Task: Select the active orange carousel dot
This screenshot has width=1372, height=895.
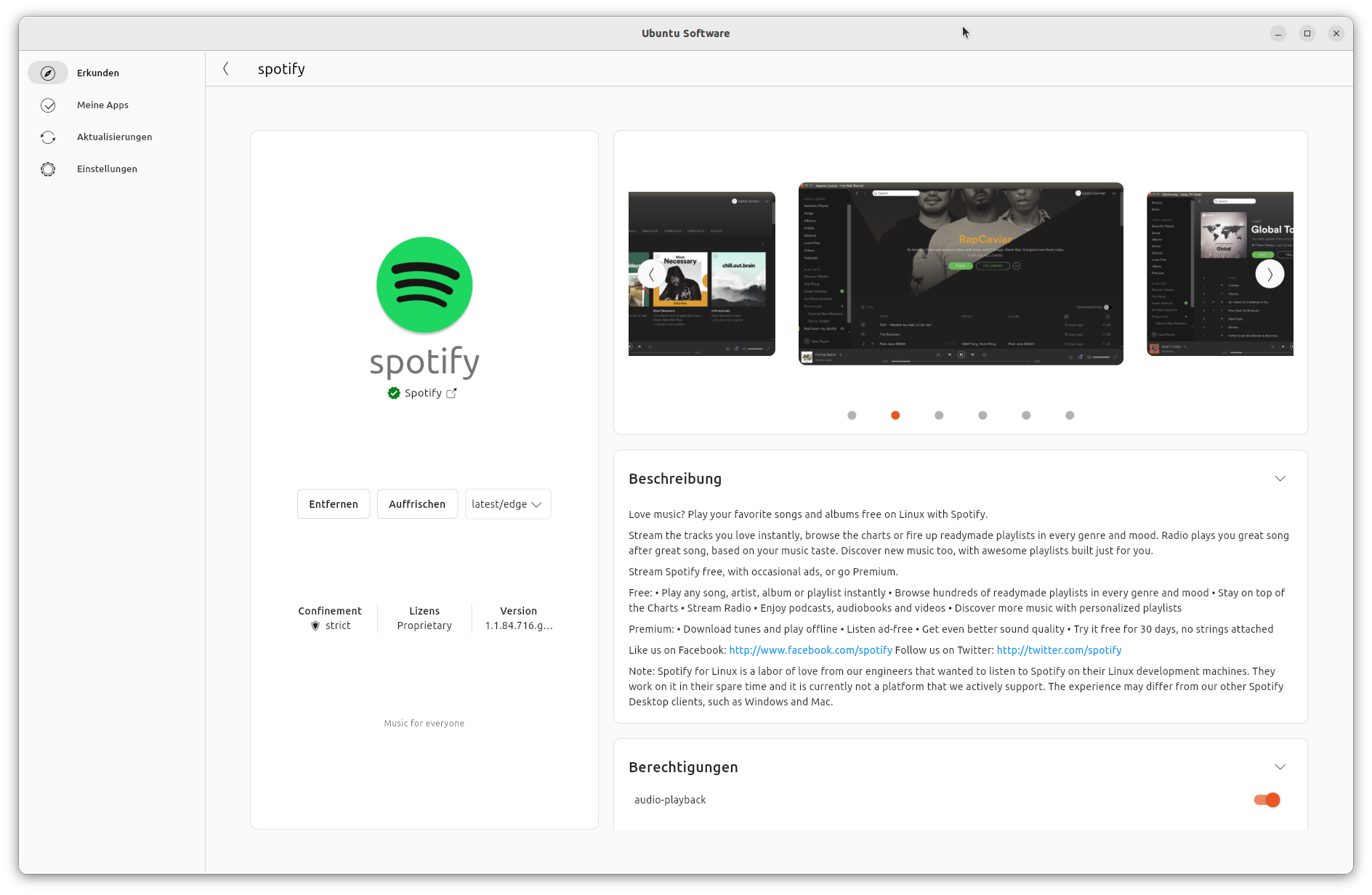Action: 895,416
